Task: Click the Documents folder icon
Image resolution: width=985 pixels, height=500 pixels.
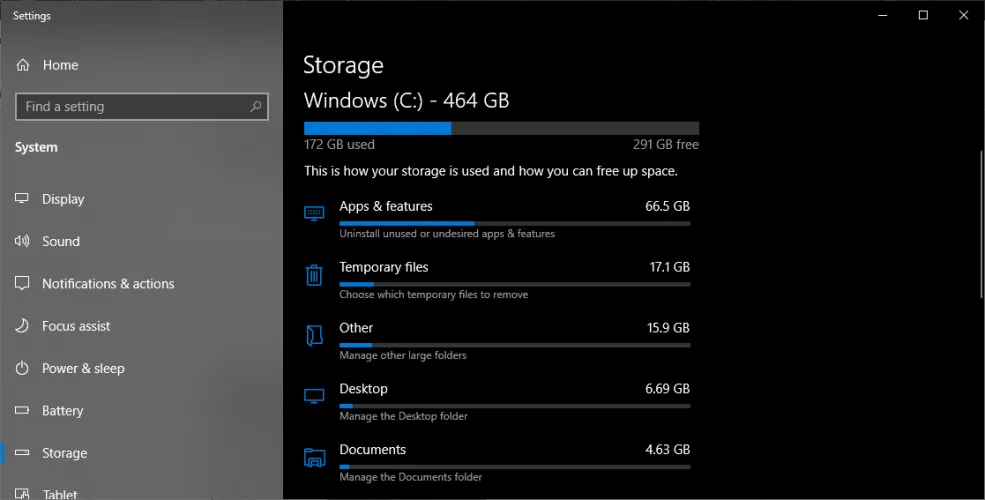Action: (x=314, y=458)
